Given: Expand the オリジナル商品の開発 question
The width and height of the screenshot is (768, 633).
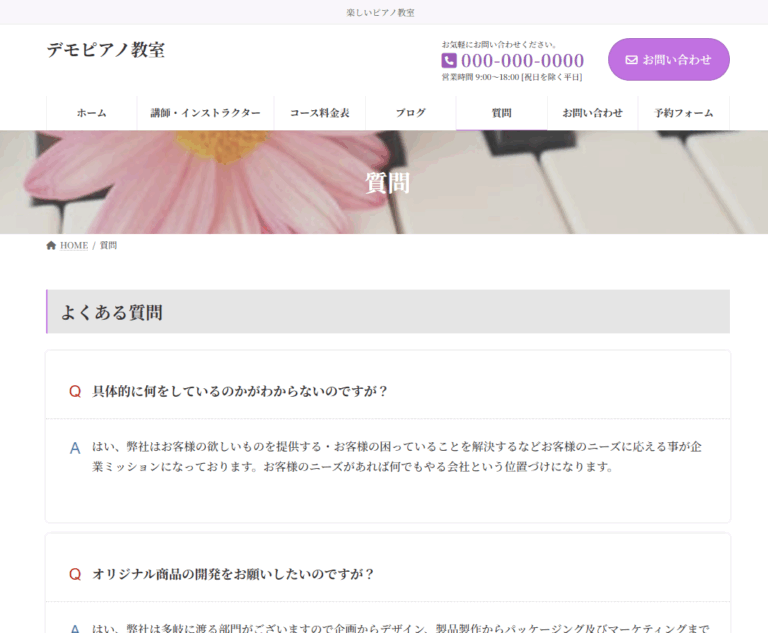Looking at the screenshot, I should pyautogui.click(x=233, y=574).
